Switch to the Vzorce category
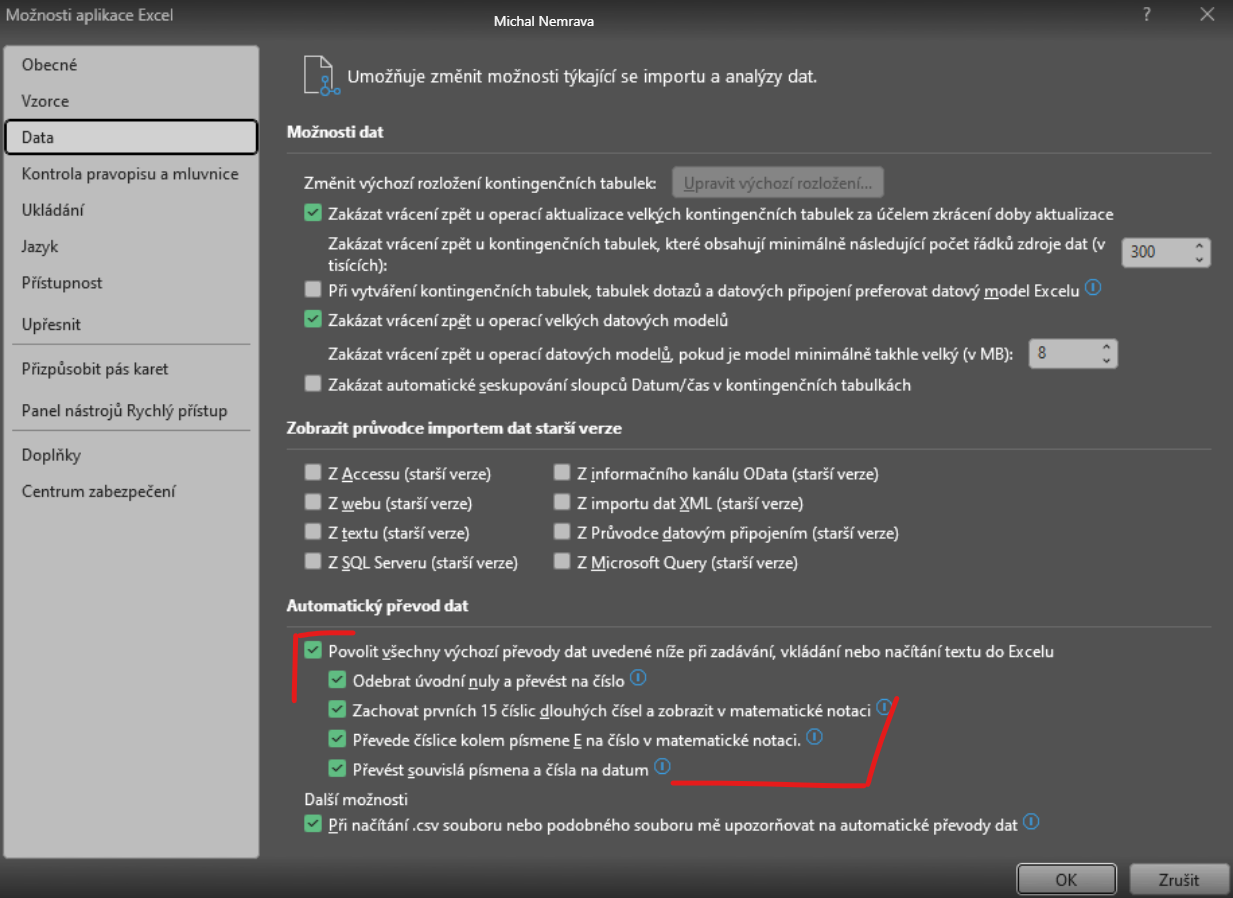Screen dimensions: 1233x898 131,101
